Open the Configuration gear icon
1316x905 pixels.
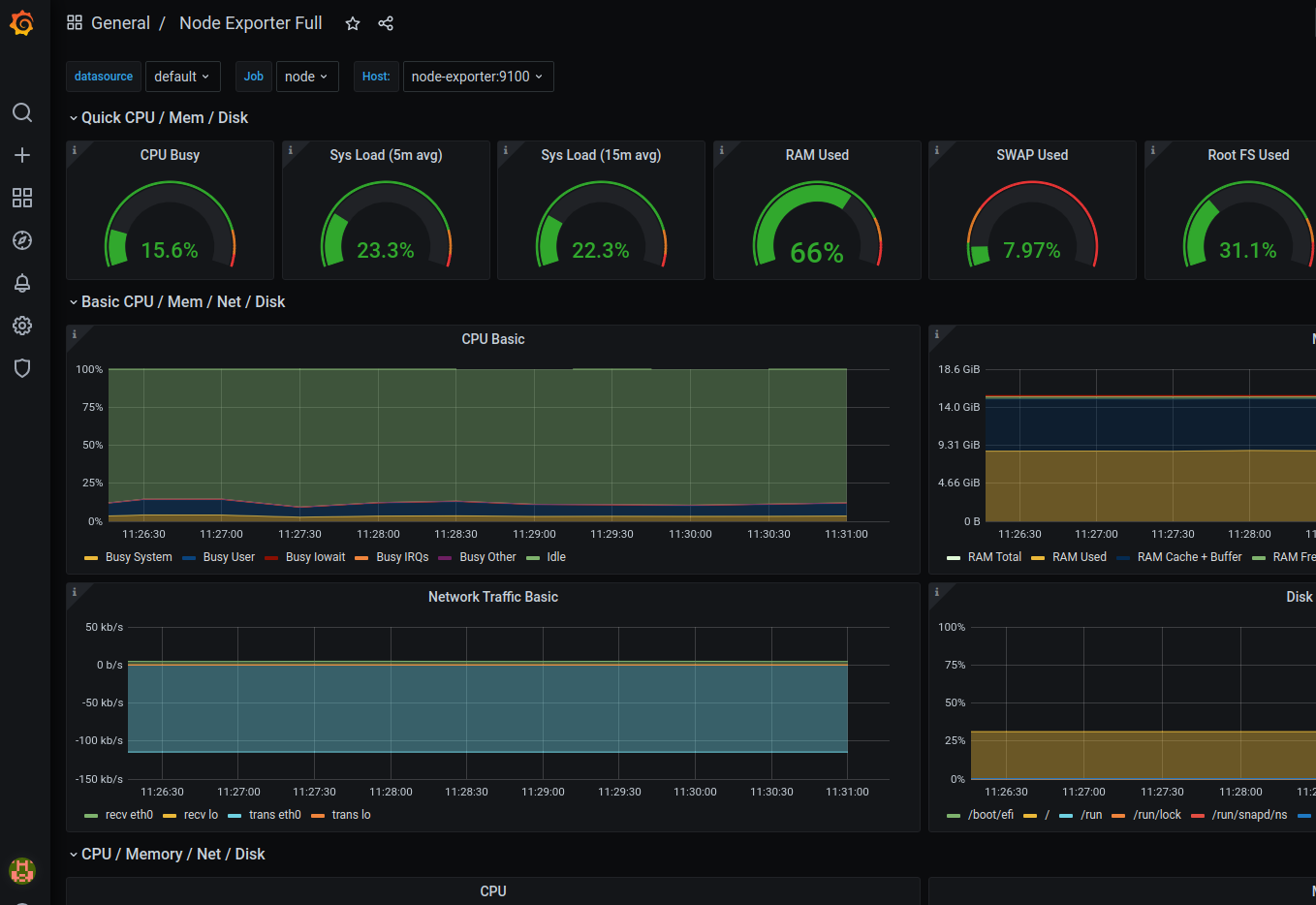point(22,326)
